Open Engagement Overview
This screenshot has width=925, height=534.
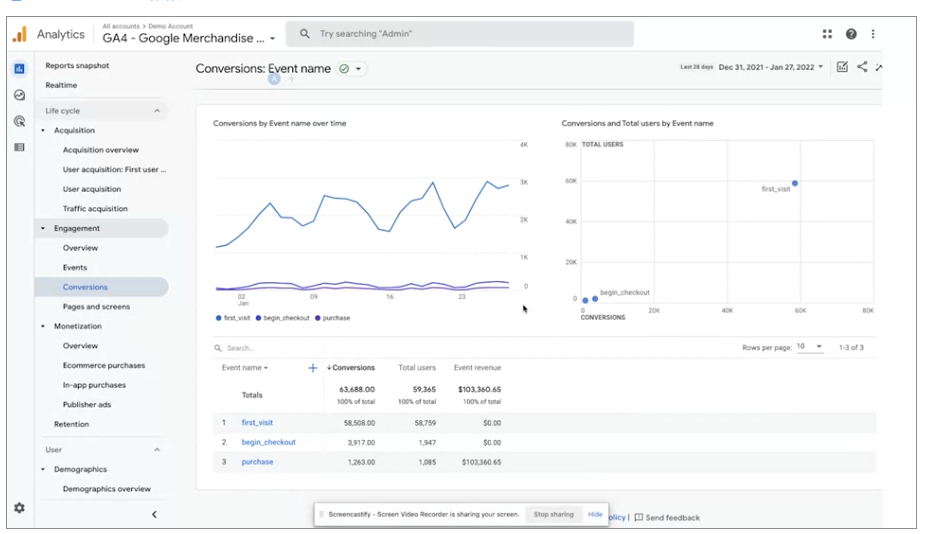[x=80, y=248]
